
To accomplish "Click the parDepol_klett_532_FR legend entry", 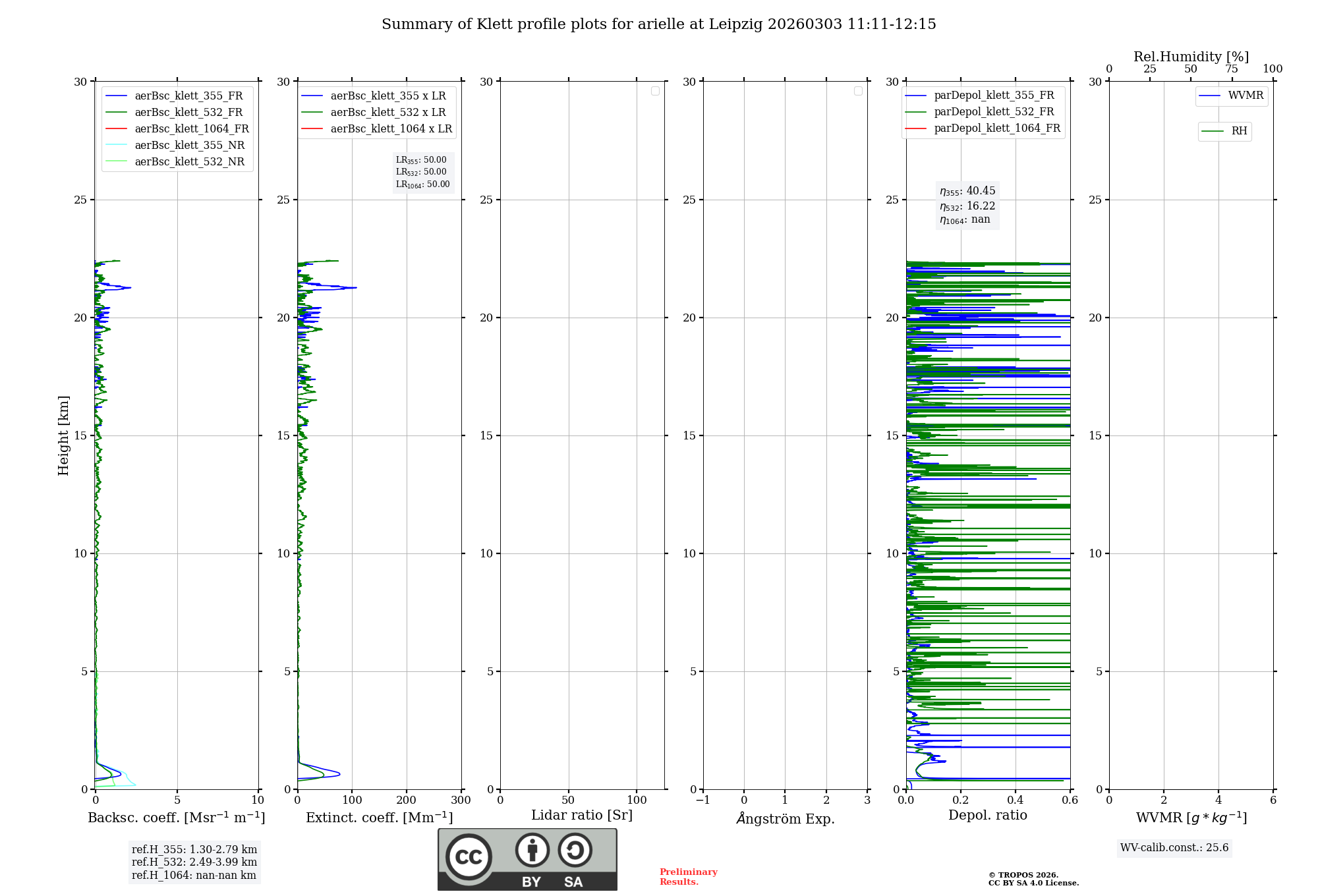I will coord(993,111).
